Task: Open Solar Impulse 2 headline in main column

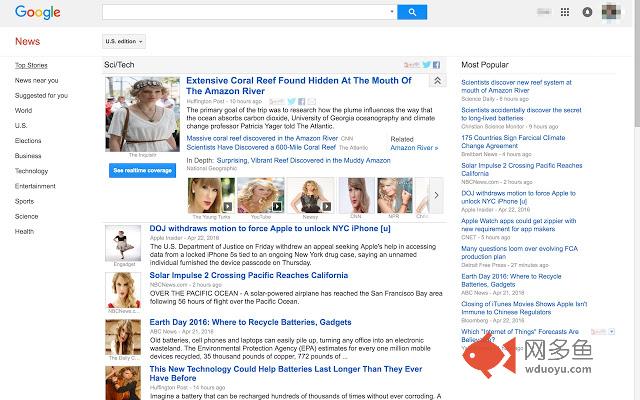Action: coord(249,276)
